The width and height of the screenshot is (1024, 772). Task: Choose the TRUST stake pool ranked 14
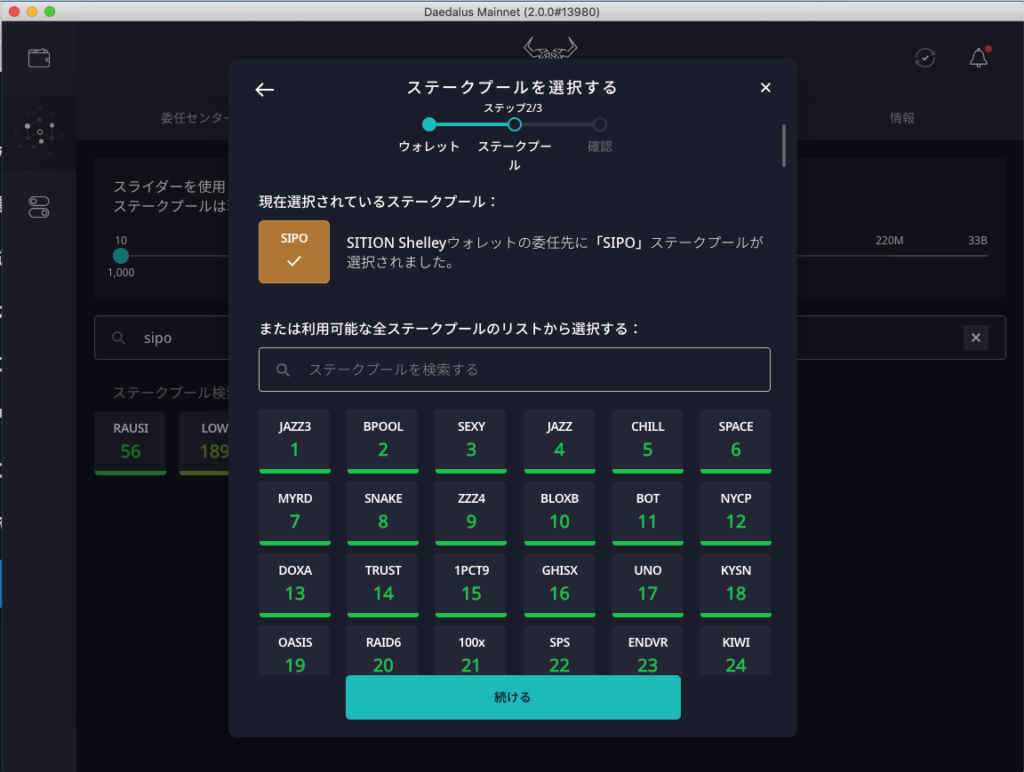pos(383,584)
